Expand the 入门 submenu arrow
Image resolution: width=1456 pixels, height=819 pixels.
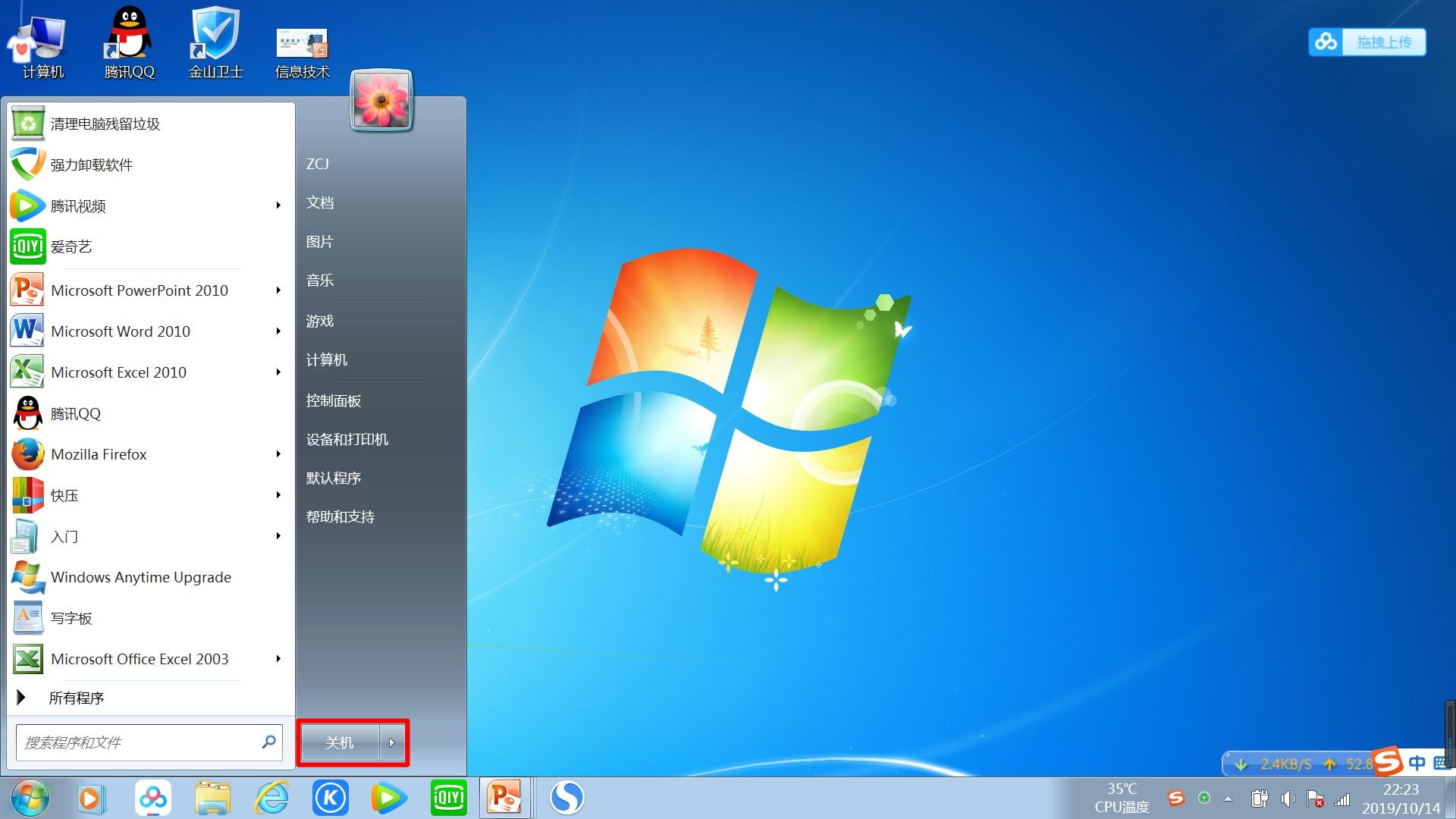279,536
